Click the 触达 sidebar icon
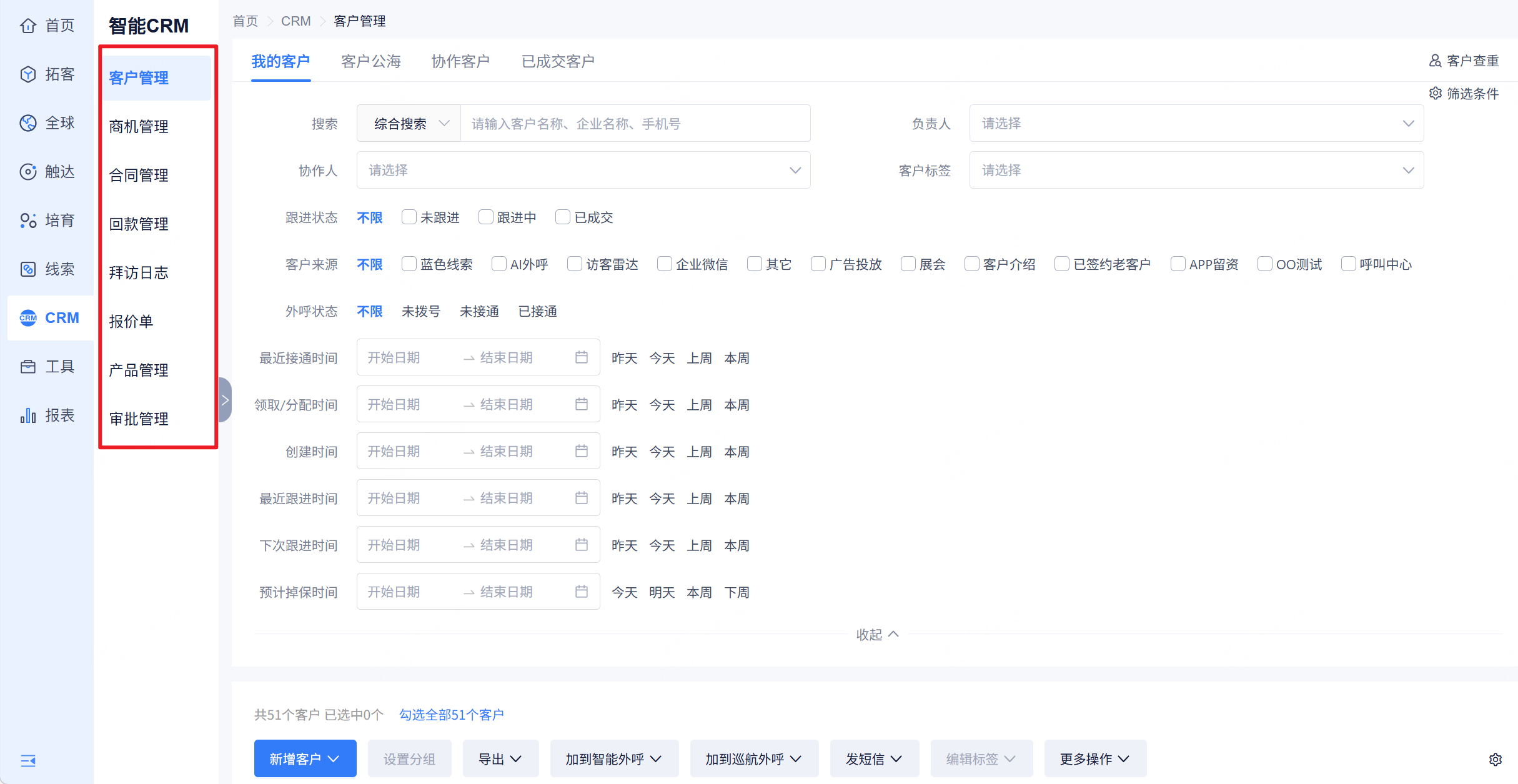The image size is (1518, 784). 27,171
